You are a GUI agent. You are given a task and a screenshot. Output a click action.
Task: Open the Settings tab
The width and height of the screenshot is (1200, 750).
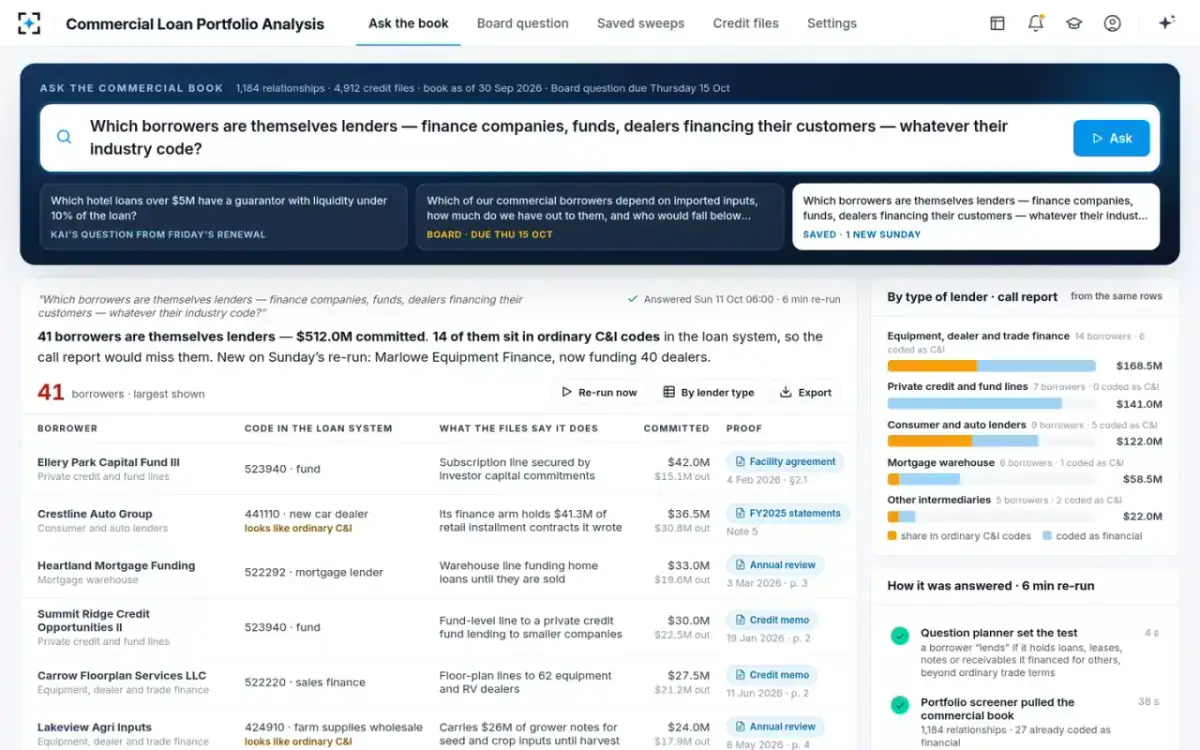tap(832, 23)
